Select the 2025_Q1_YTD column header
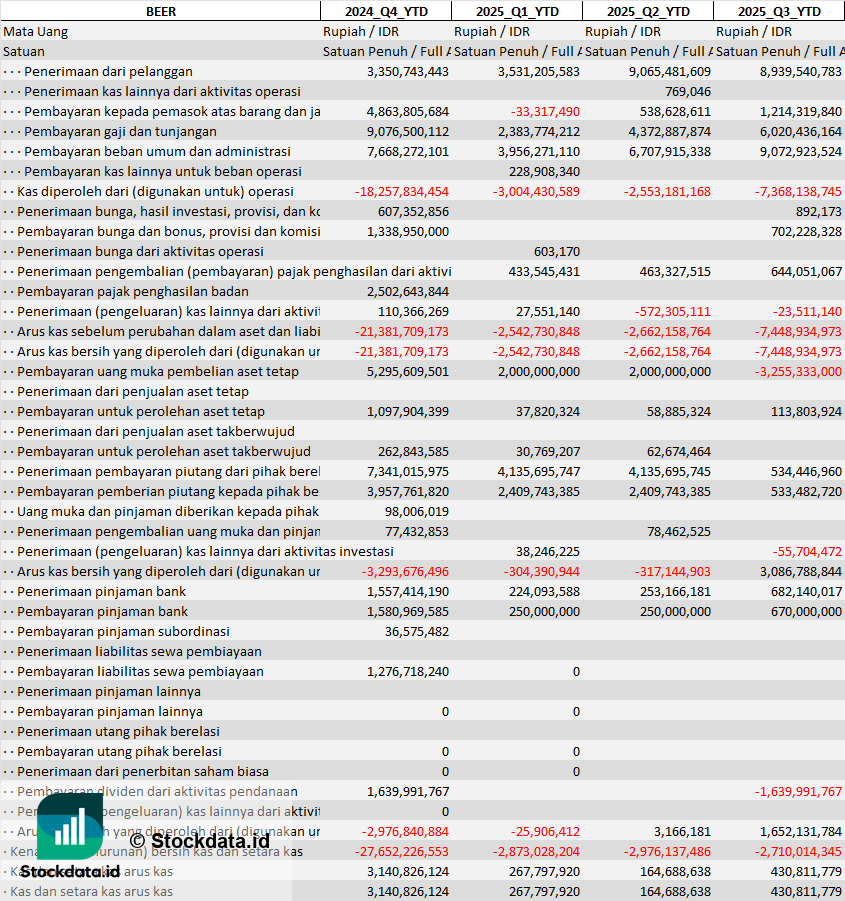This screenshot has width=845, height=901. [x=517, y=11]
